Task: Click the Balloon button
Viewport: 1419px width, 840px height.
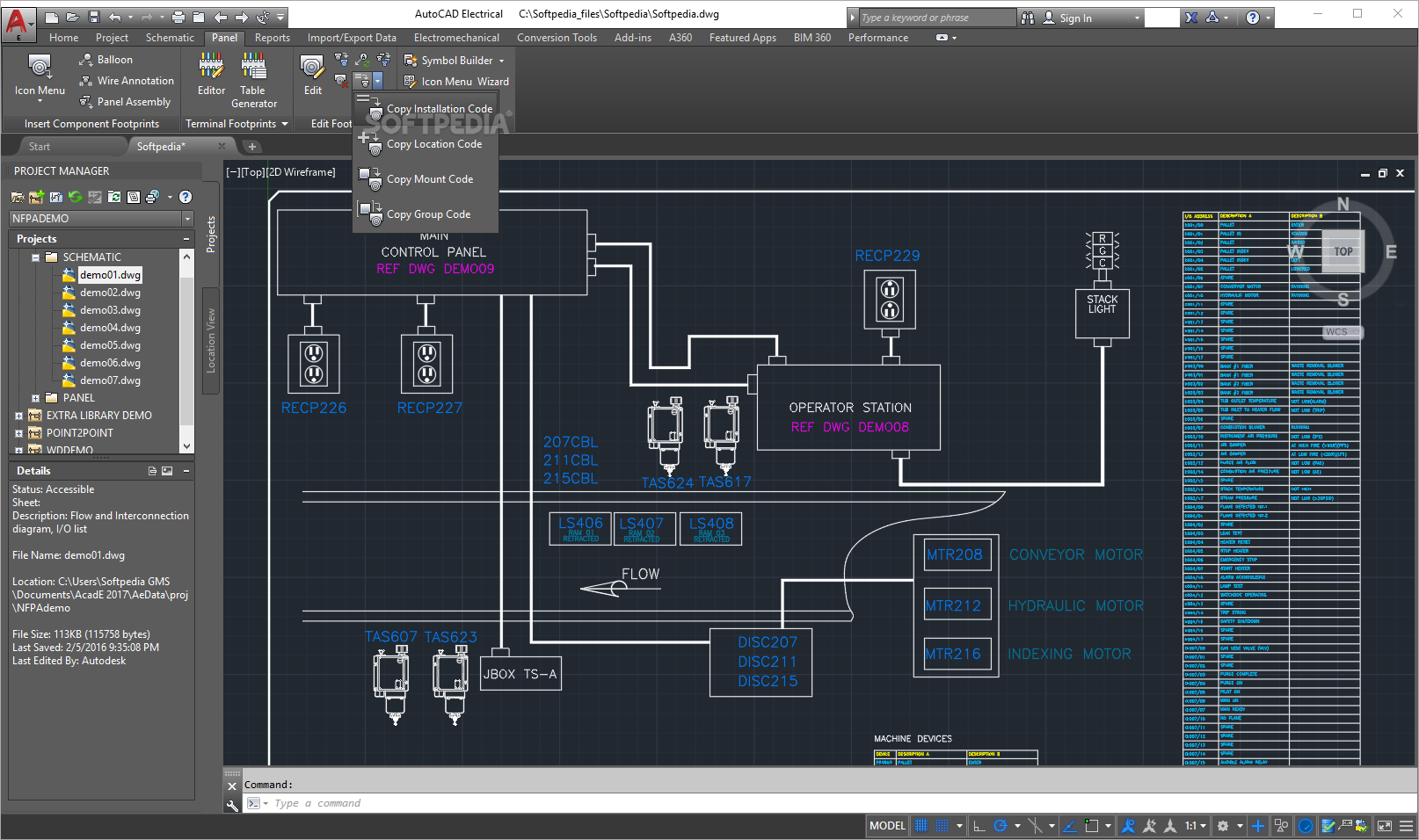Action: click(106, 60)
